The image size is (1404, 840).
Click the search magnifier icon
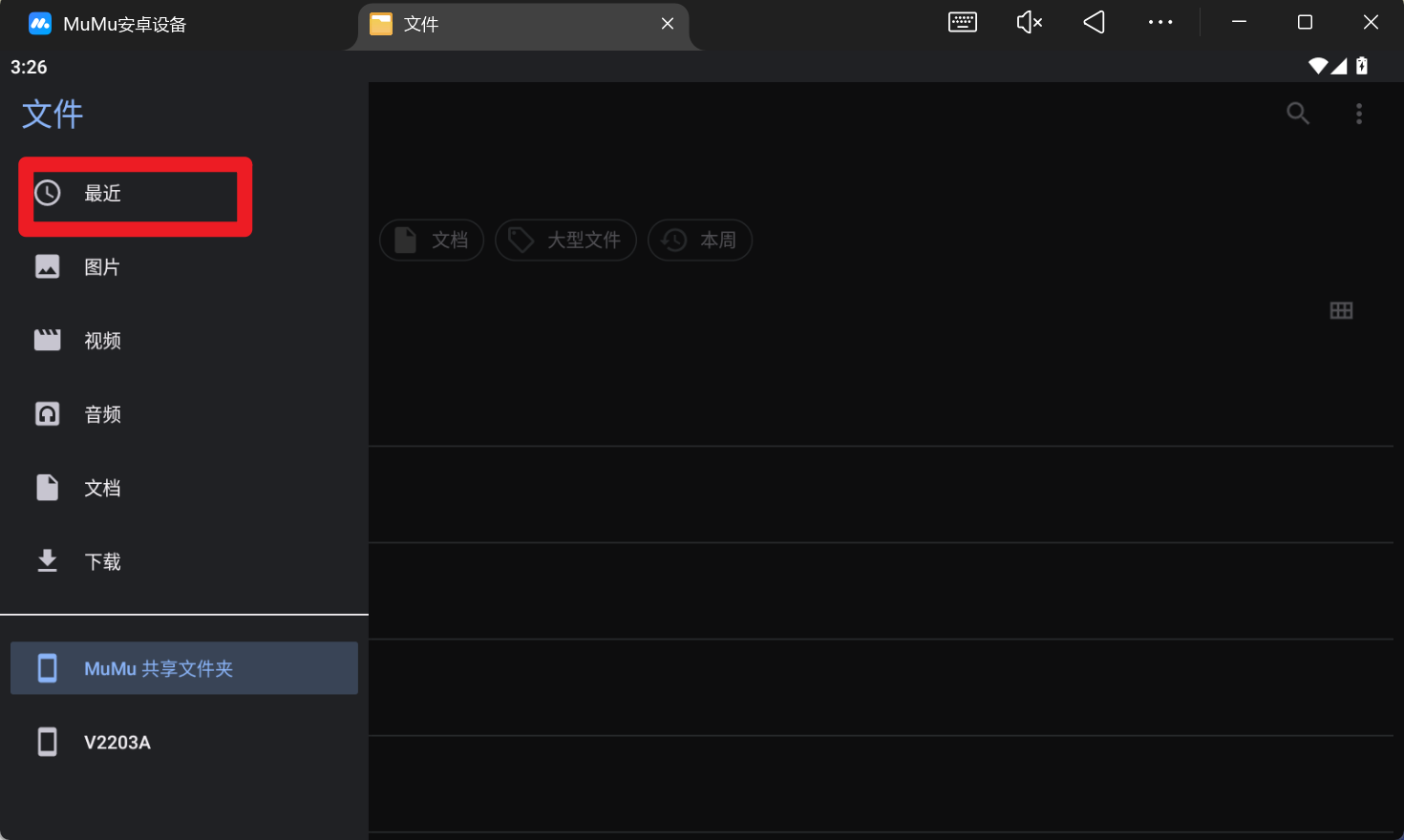(1297, 114)
